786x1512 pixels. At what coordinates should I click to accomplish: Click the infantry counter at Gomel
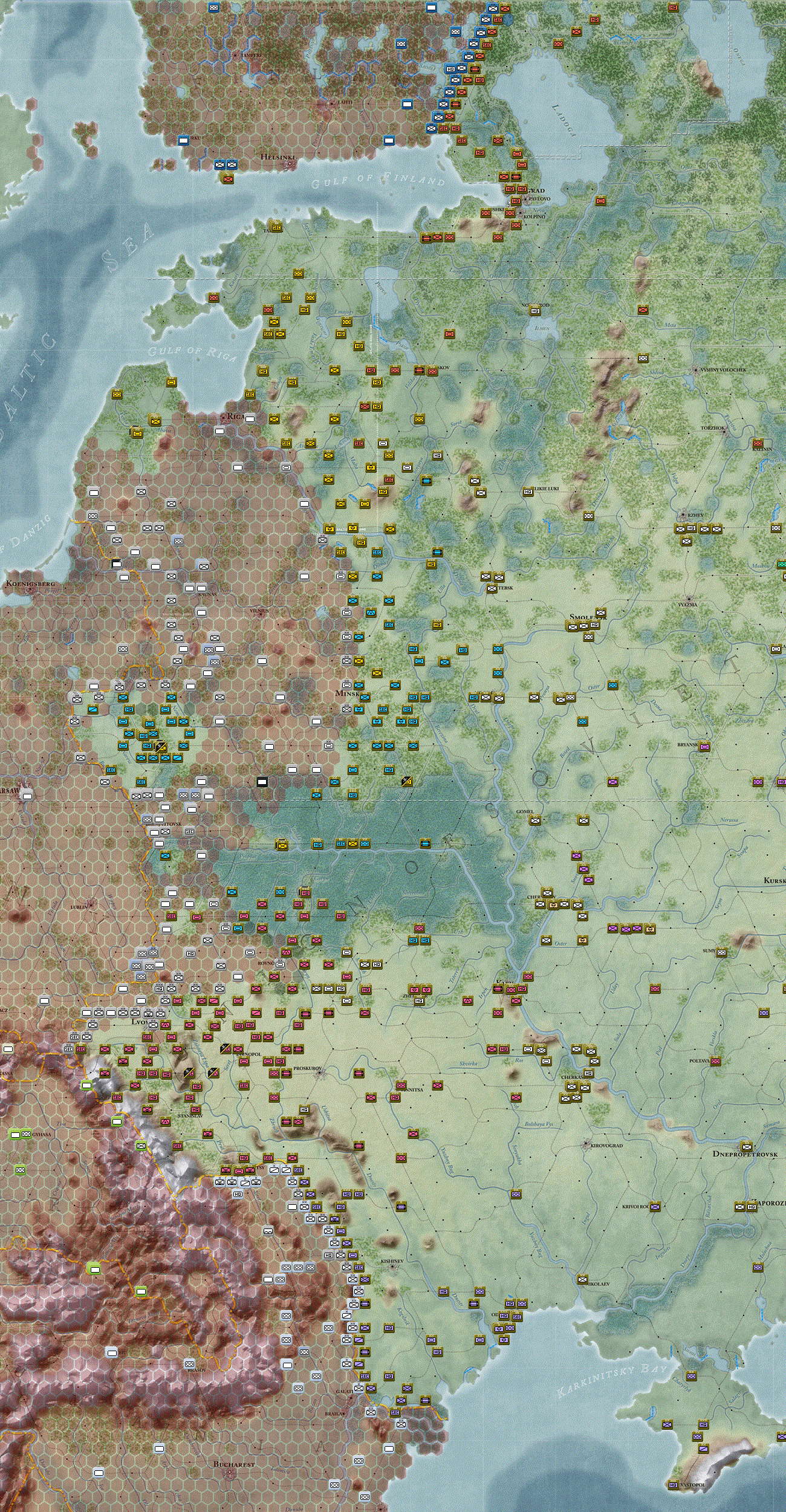point(534,820)
